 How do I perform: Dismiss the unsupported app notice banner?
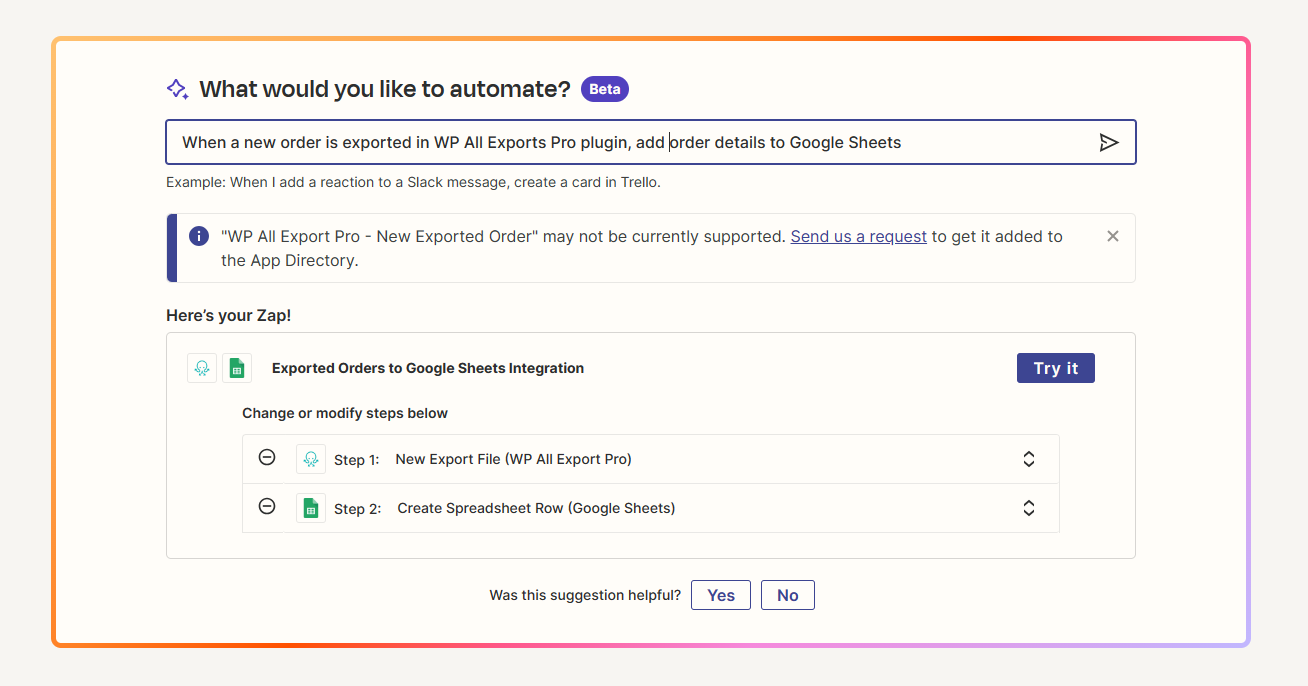coord(1112,237)
